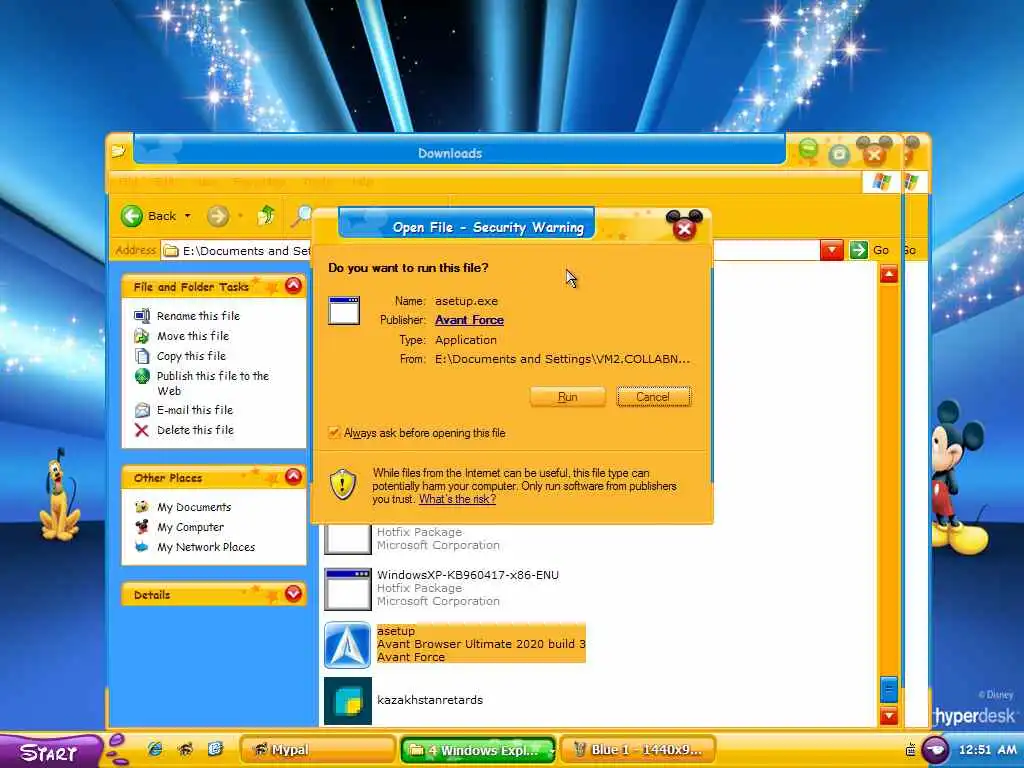Click the Move this file icon

point(142,336)
